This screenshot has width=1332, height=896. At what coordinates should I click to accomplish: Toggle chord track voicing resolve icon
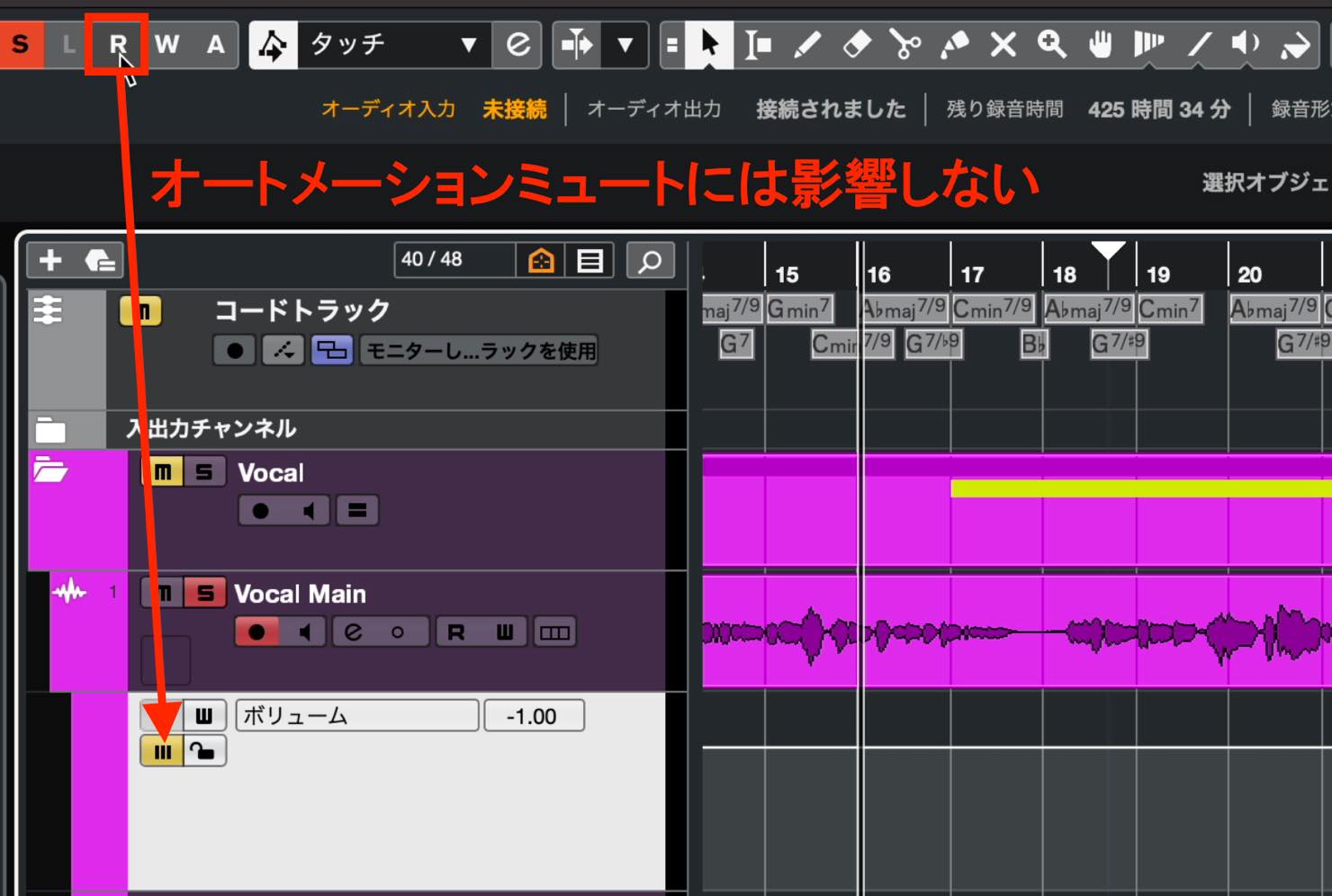(283, 351)
